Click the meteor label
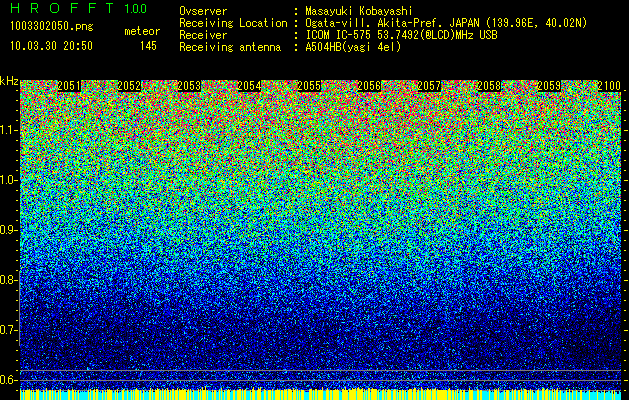 [x=142, y=32]
